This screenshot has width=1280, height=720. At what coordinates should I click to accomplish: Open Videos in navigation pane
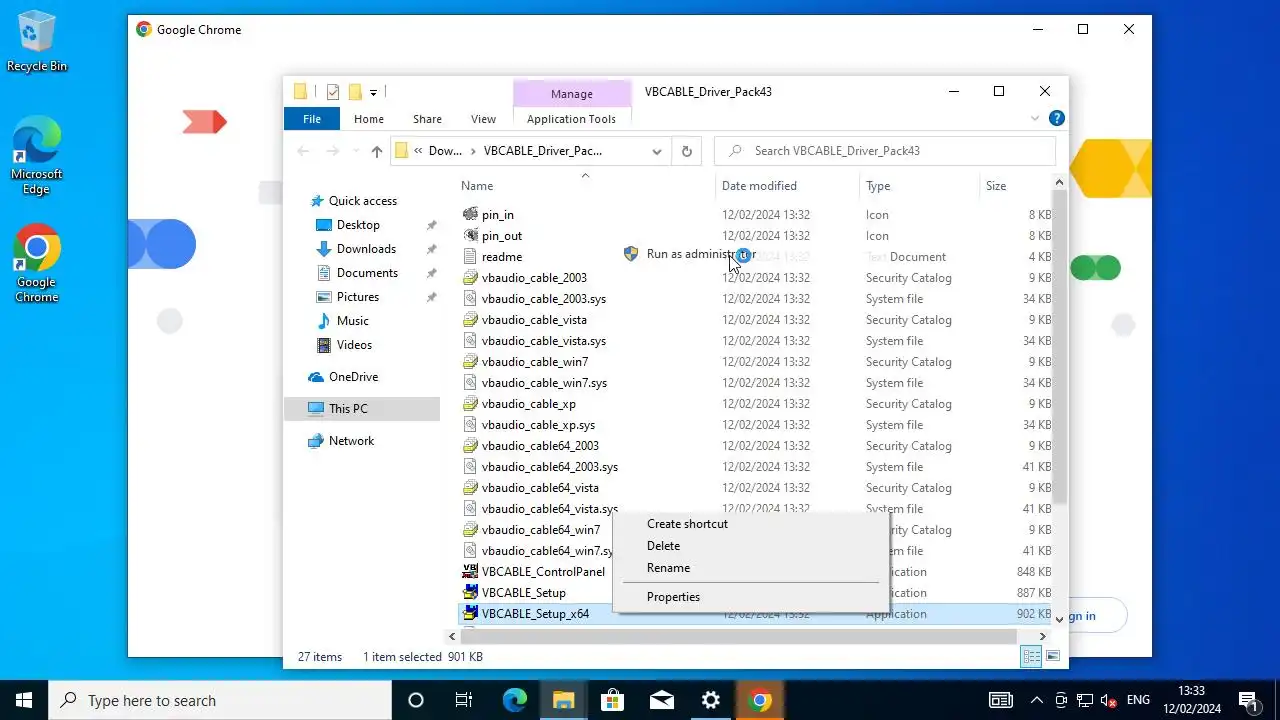coord(354,345)
